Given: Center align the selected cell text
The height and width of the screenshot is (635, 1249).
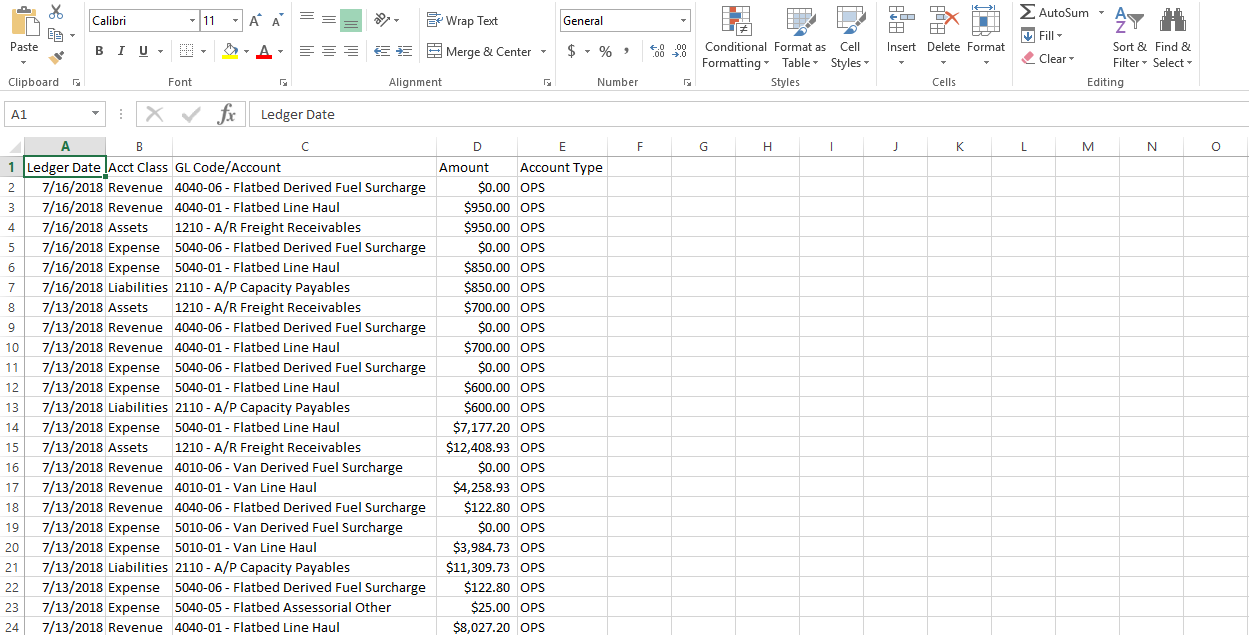Looking at the screenshot, I should [328, 51].
